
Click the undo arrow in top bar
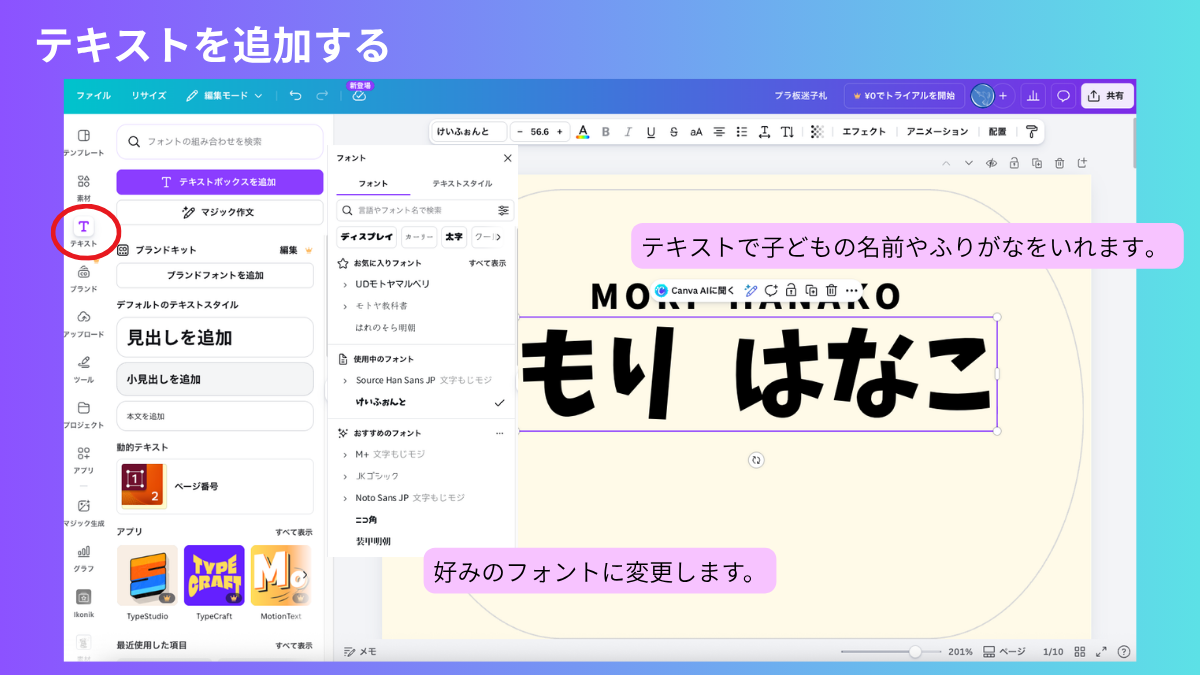click(x=295, y=96)
